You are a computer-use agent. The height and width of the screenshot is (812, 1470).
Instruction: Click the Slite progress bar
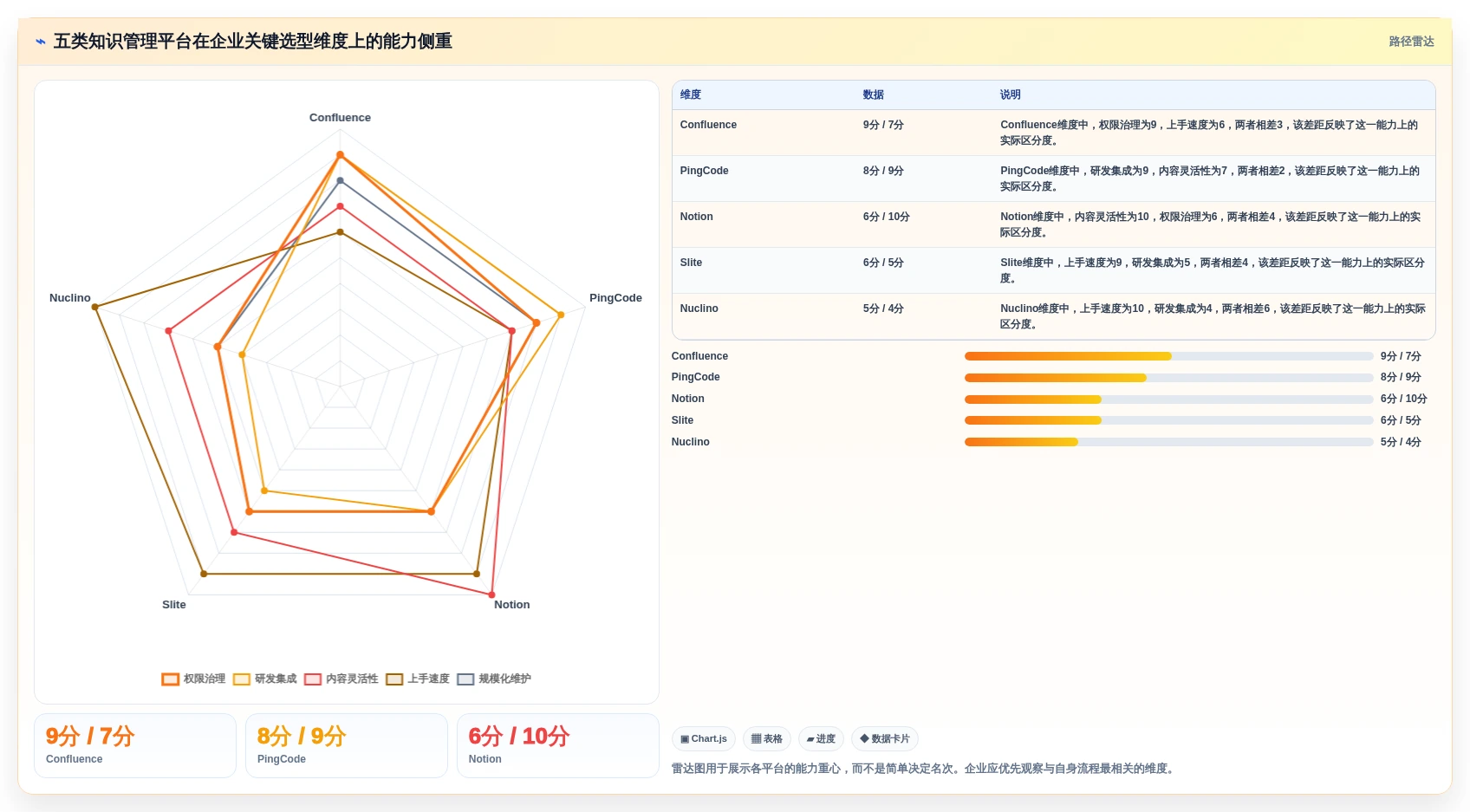coord(1168,420)
